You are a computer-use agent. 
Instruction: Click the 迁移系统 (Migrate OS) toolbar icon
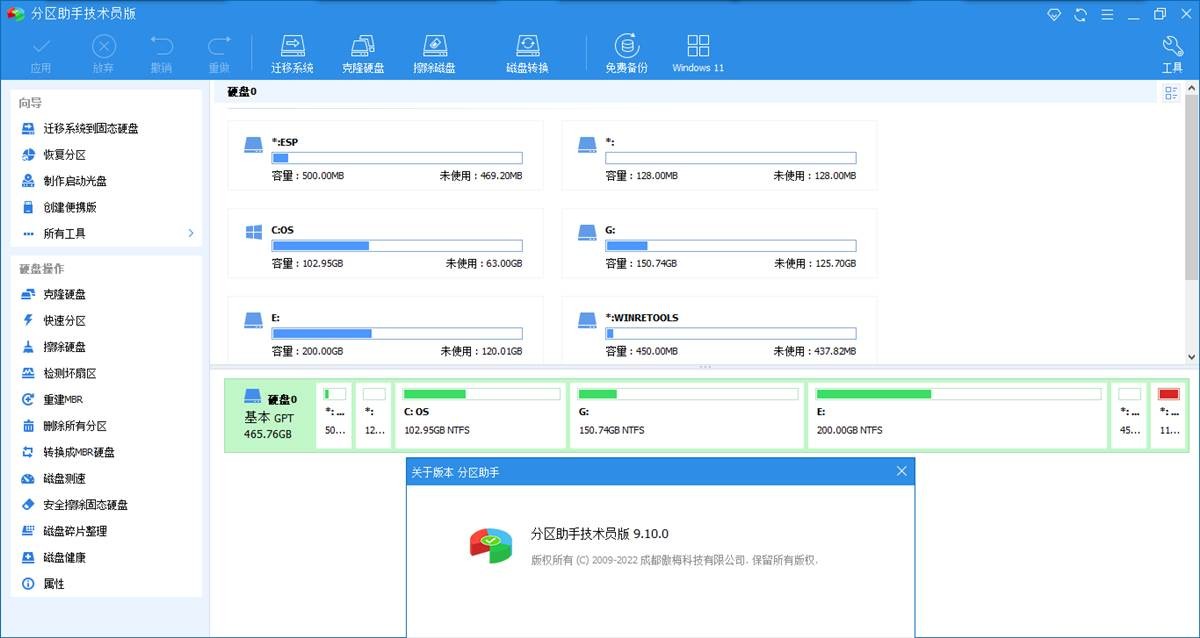point(292,53)
